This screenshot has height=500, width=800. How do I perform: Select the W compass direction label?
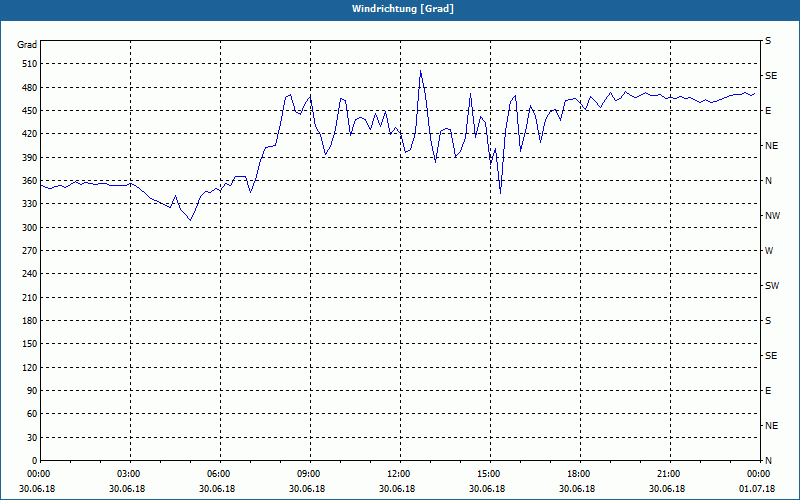click(769, 251)
